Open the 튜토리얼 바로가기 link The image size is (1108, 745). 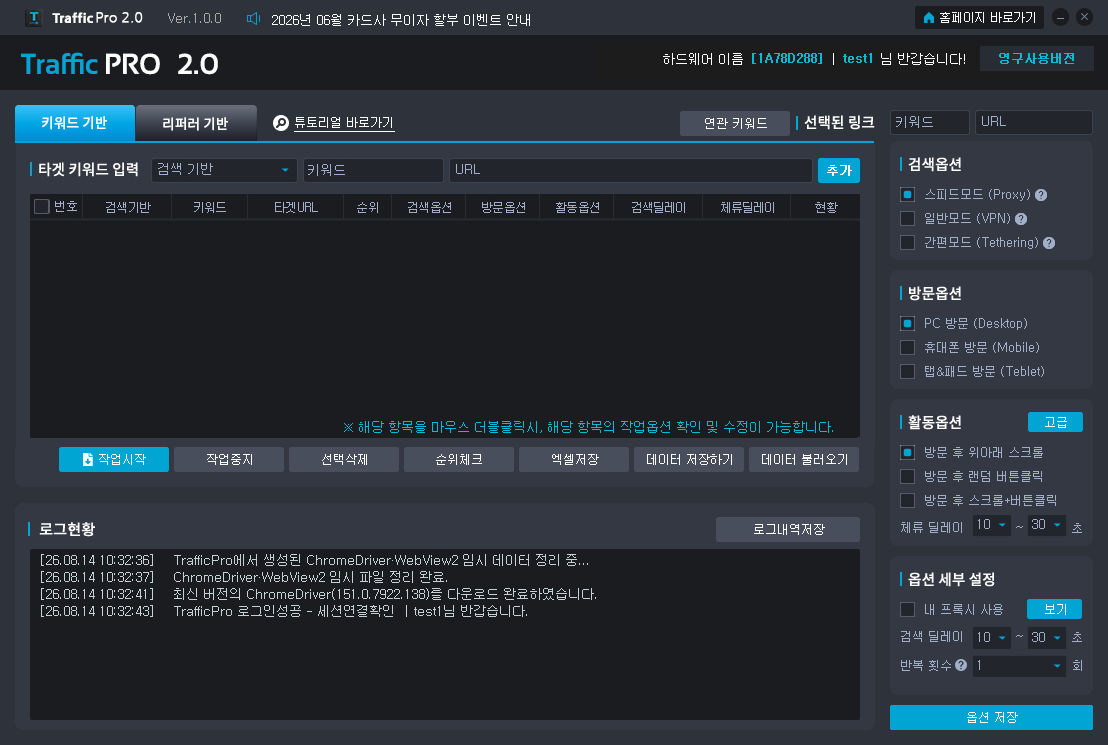pos(343,123)
